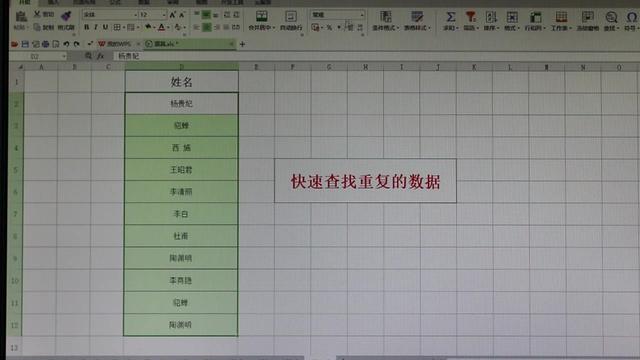Click the cell borders icon
Screen dimensions: 640x360
tap(117, 27)
